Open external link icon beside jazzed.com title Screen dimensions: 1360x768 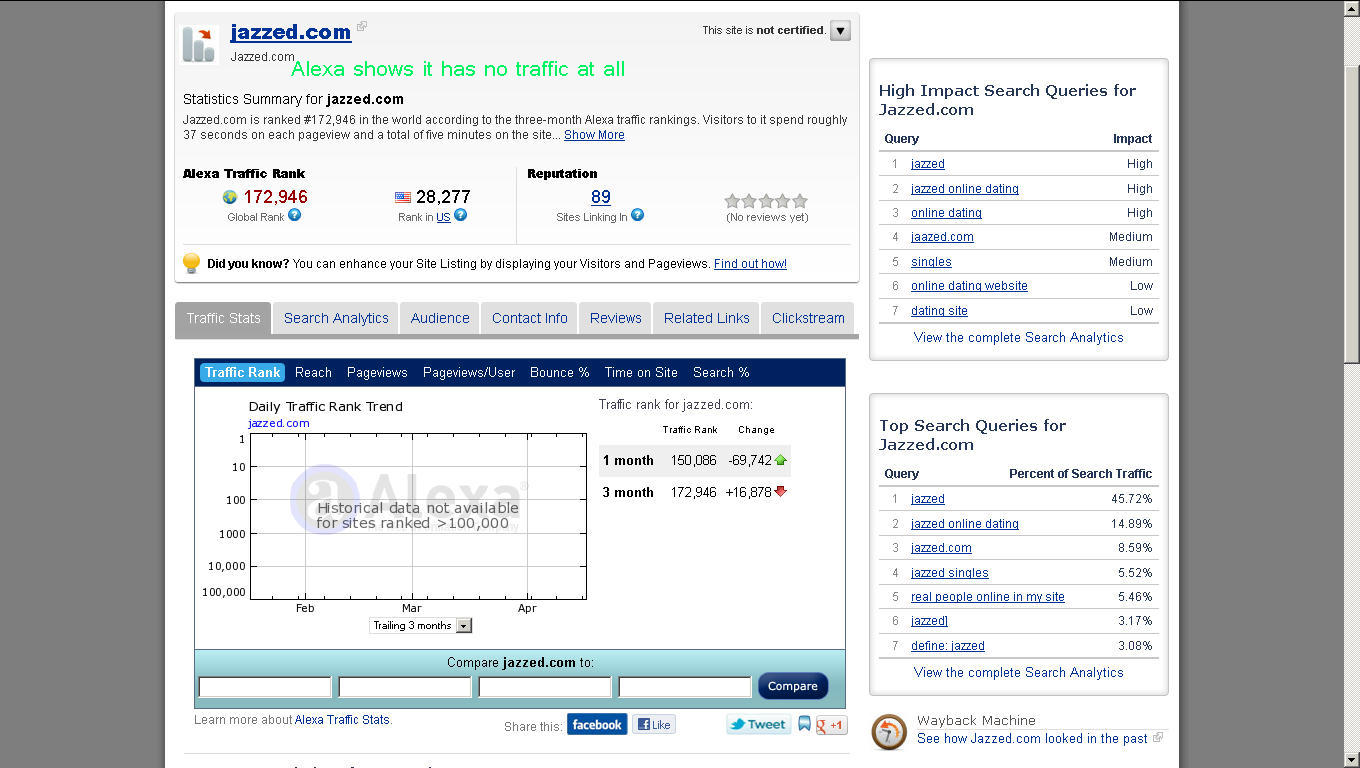tap(362, 27)
